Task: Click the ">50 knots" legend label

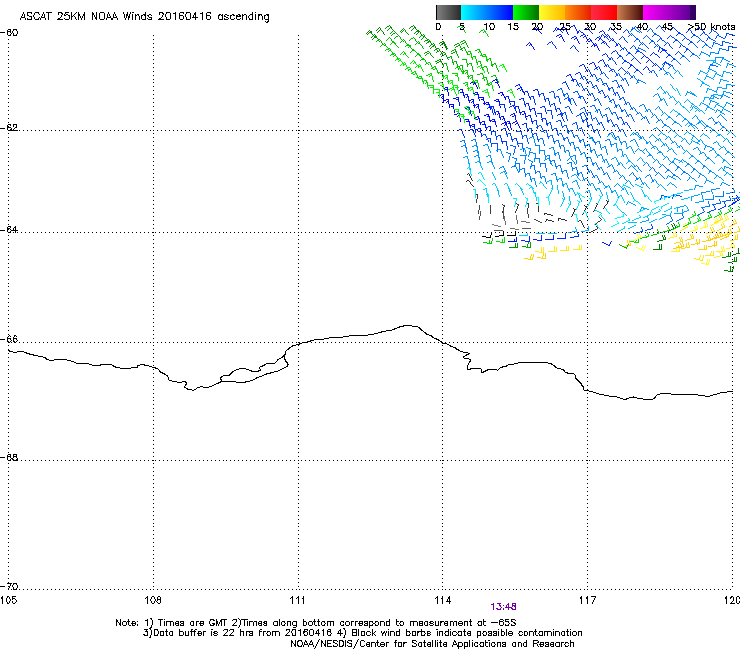Action: point(711,27)
